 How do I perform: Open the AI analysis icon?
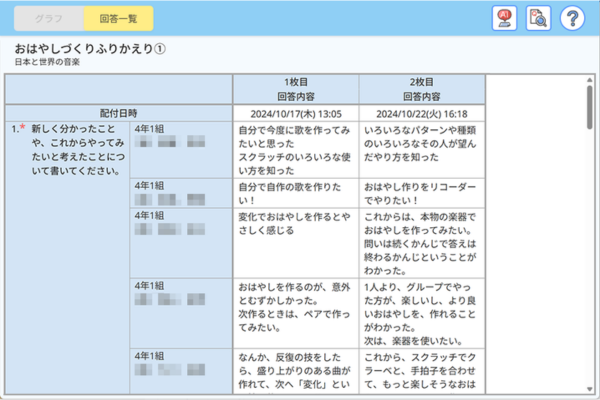point(505,18)
